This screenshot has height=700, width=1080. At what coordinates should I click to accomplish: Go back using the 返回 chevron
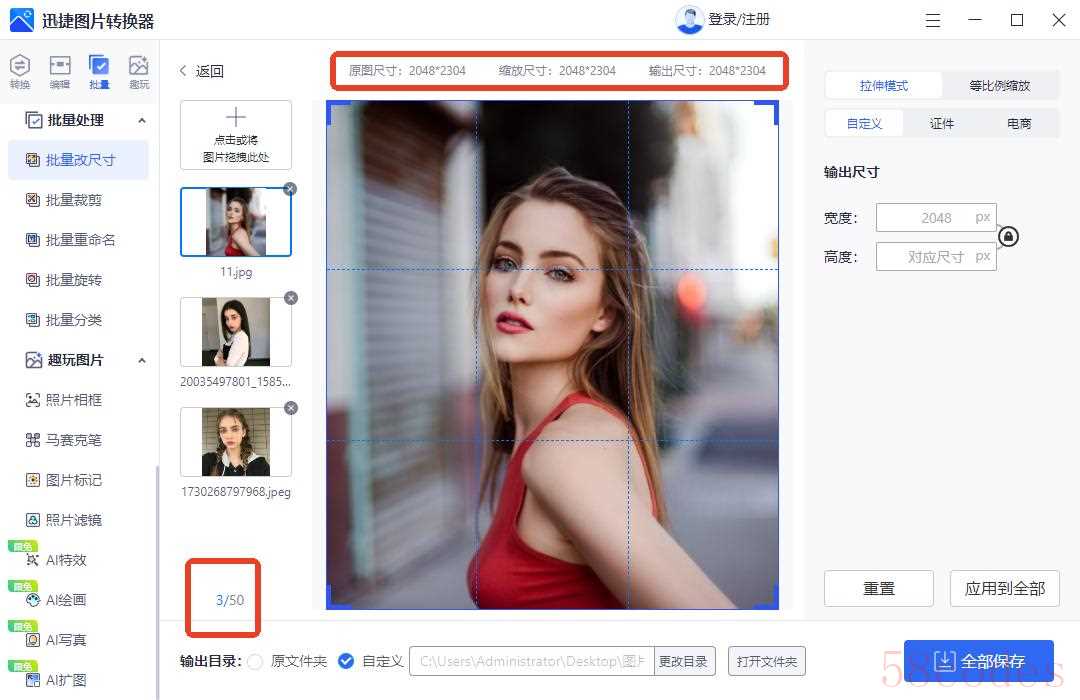coord(184,71)
